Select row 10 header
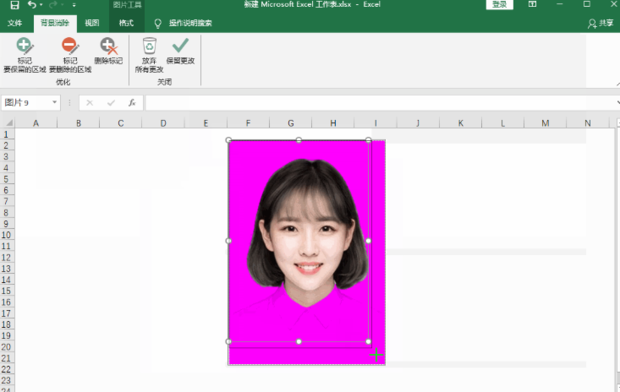620x392 pixels. 7,235
